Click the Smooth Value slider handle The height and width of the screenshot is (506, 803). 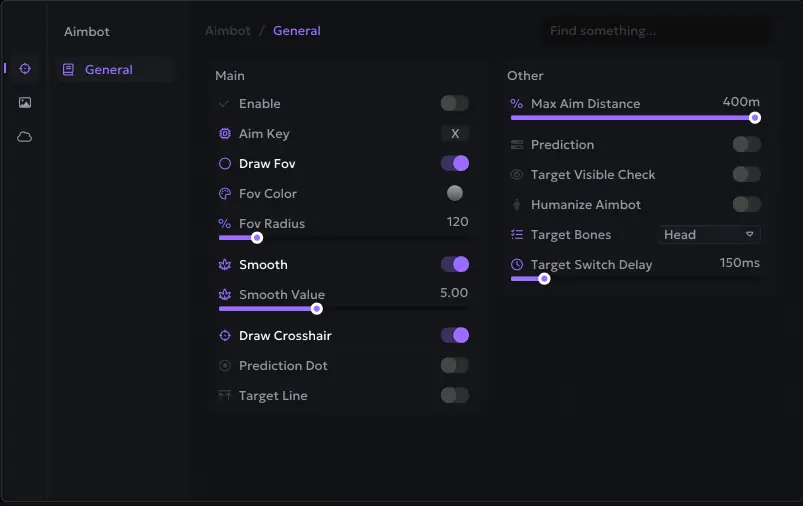(x=316, y=309)
